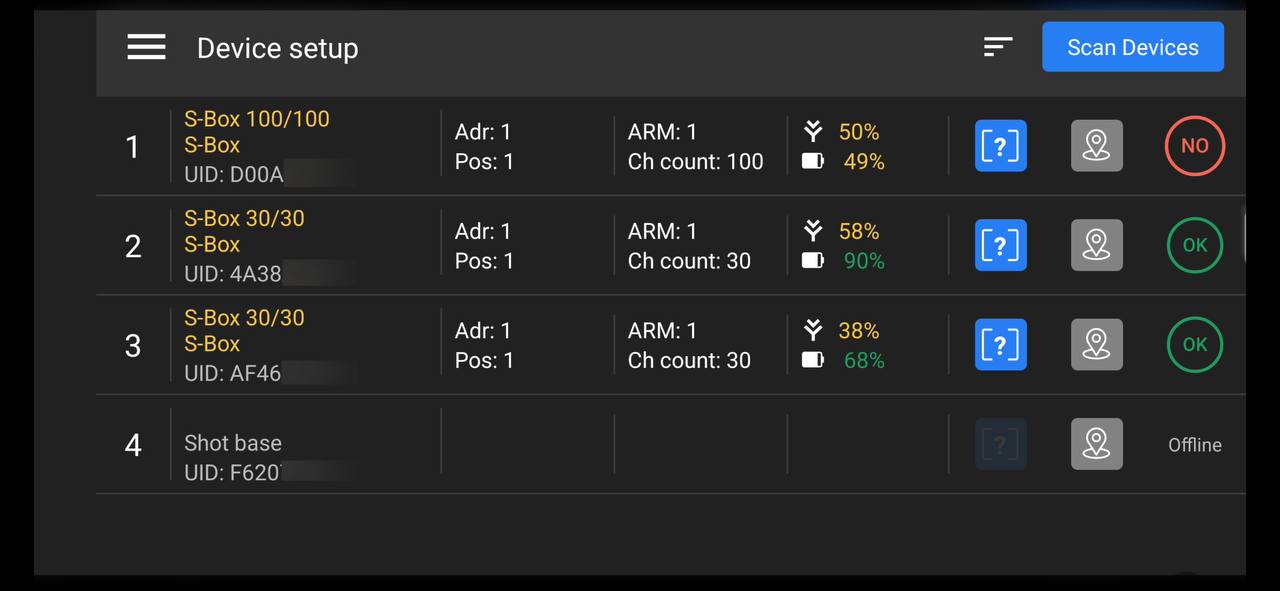Open location pin for device 3

(x=1096, y=345)
